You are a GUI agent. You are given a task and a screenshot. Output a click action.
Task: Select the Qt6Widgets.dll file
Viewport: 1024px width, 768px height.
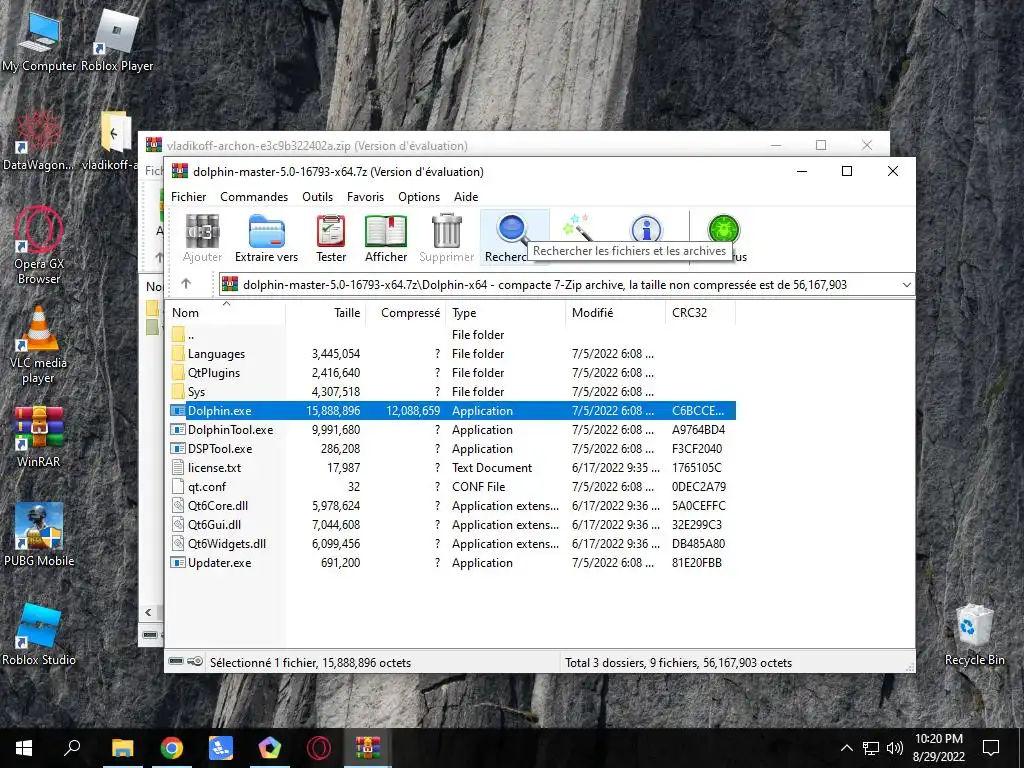pos(451,543)
